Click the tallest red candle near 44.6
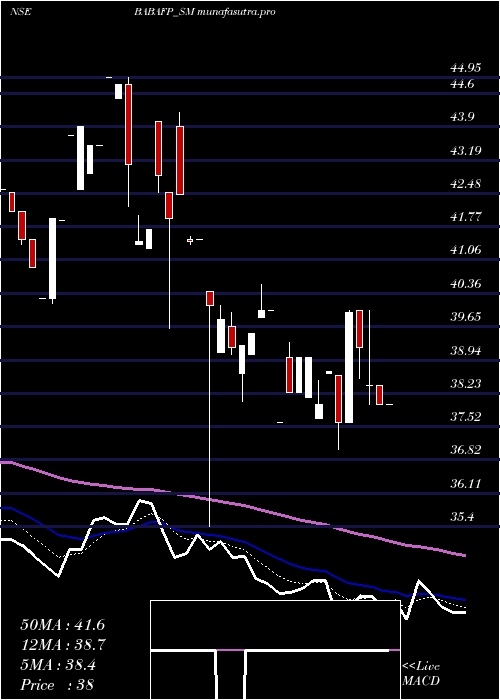The image size is (500, 700). click(128, 125)
